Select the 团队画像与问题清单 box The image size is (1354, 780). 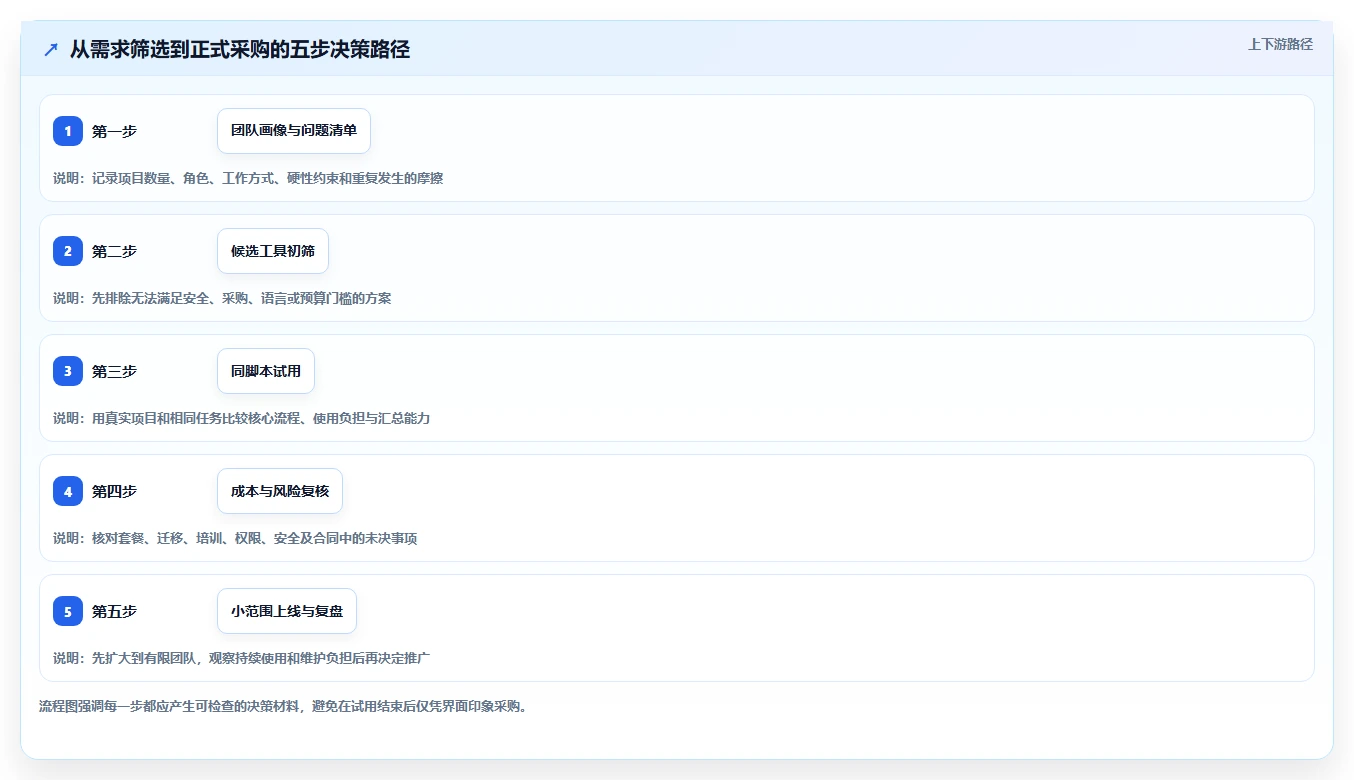click(294, 131)
